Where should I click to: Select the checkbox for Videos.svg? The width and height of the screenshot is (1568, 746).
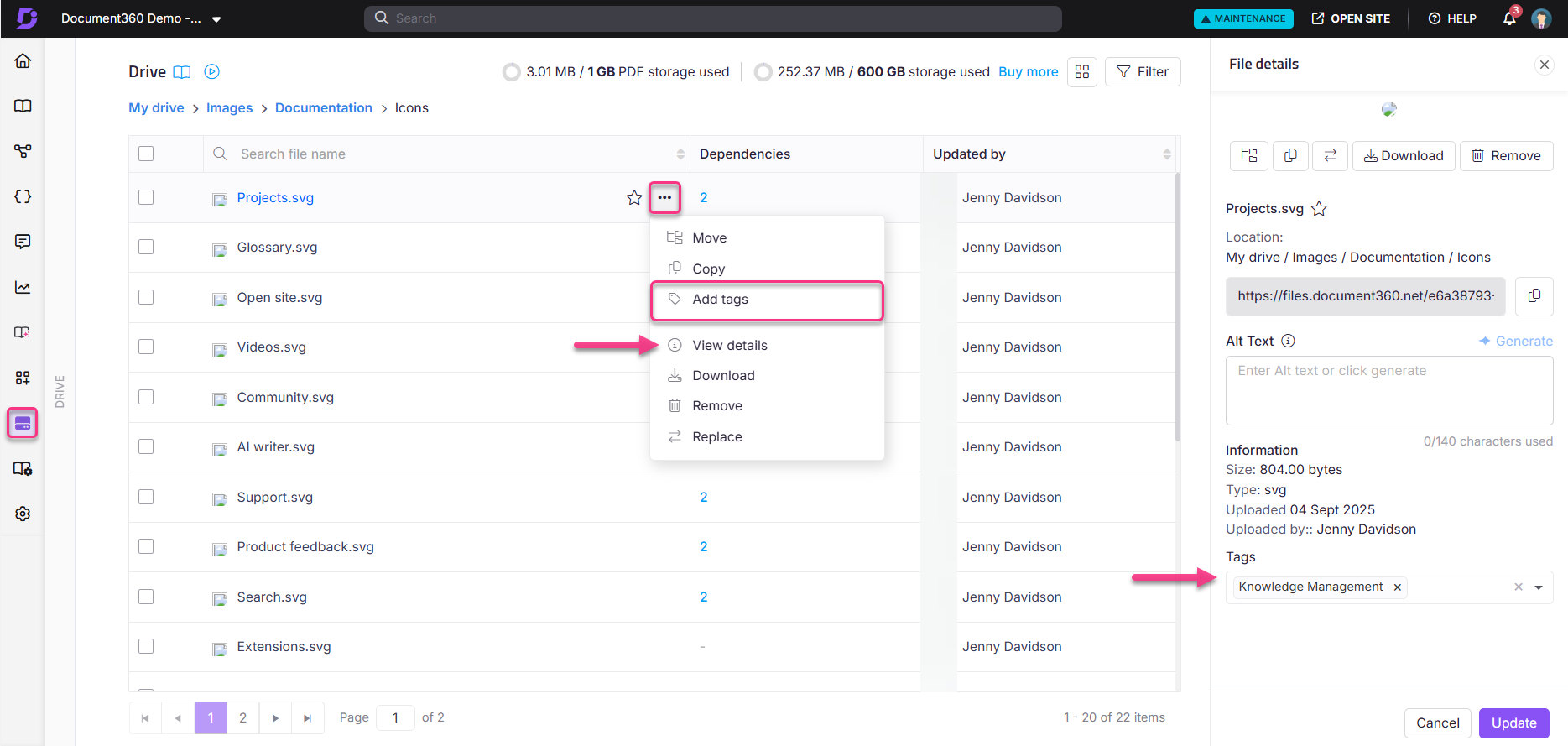146,347
